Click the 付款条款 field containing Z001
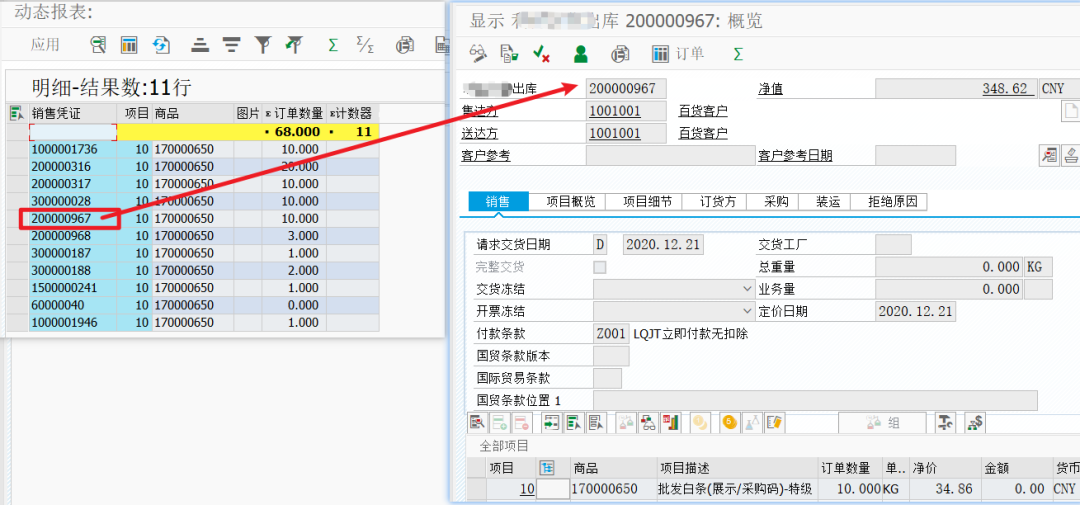 pyautogui.click(x=612, y=334)
